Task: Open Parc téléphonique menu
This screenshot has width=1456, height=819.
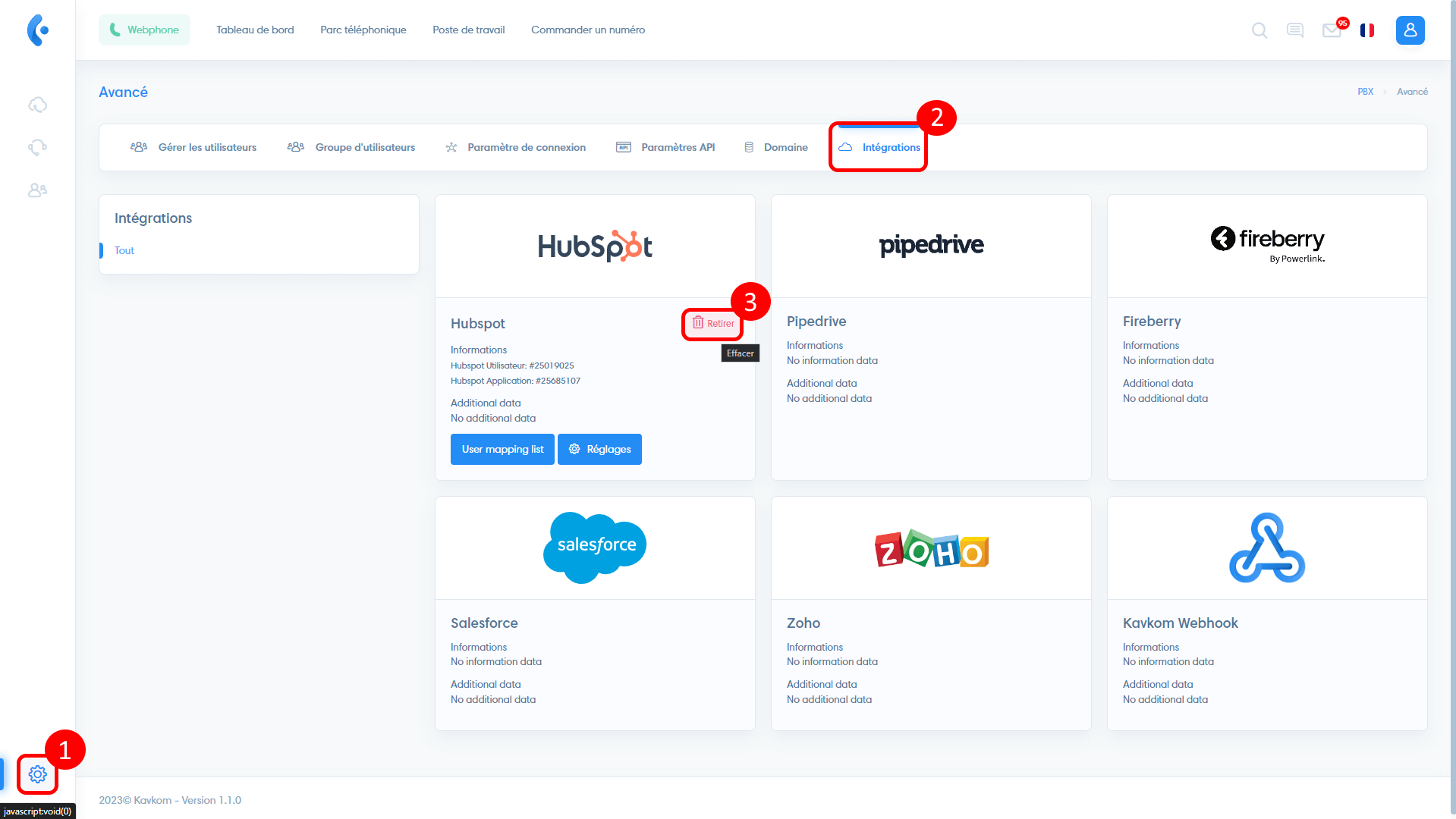Action: (x=363, y=30)
